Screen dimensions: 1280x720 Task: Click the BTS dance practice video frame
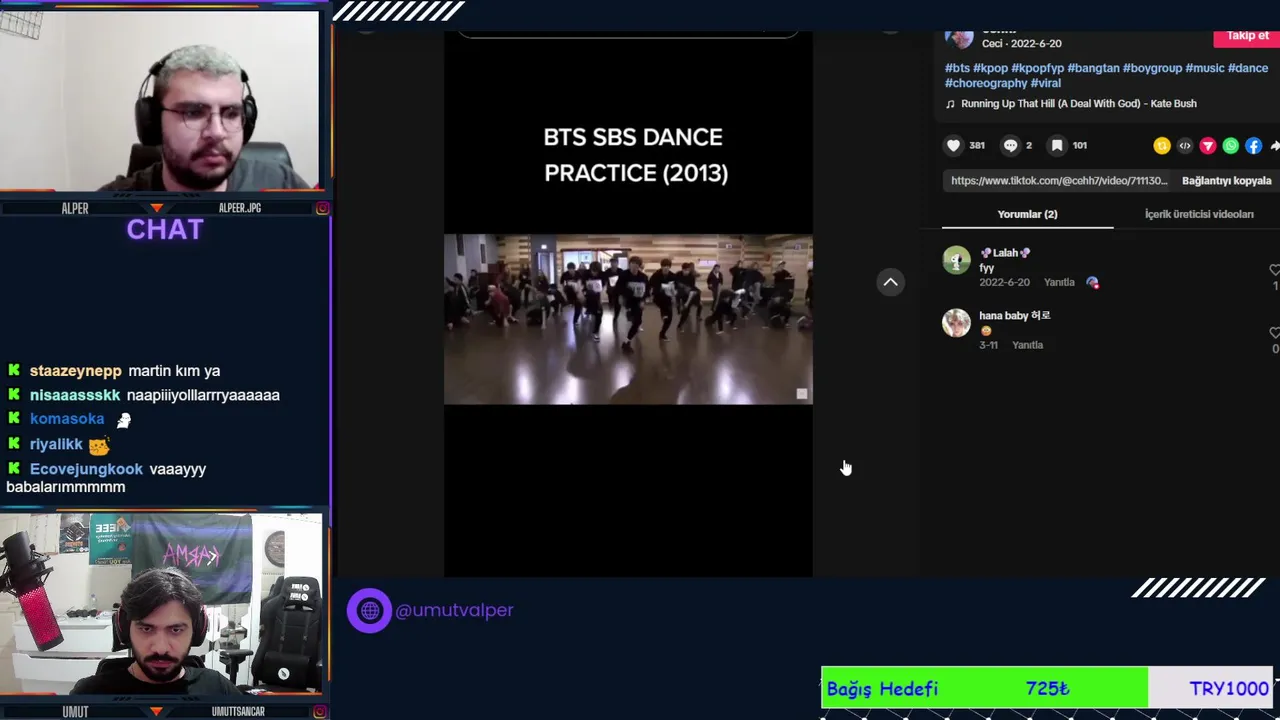[628, 319]
